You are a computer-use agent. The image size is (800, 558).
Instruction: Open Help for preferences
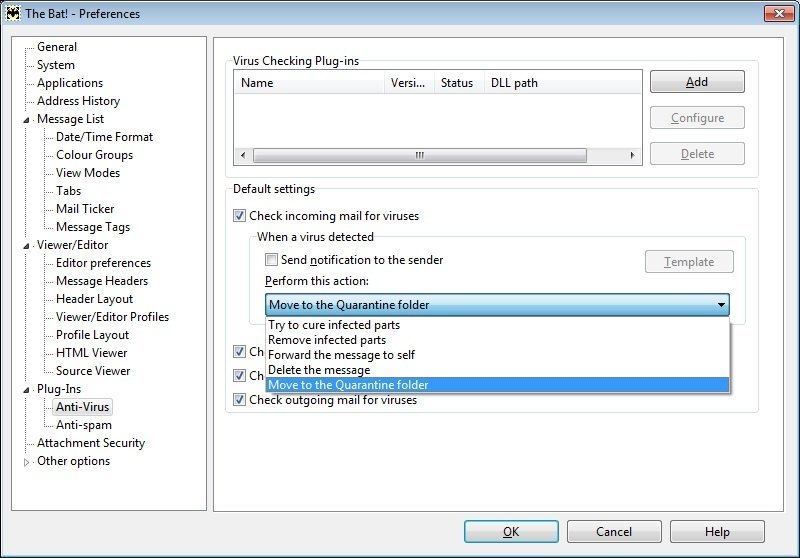[x=717, y=532]
